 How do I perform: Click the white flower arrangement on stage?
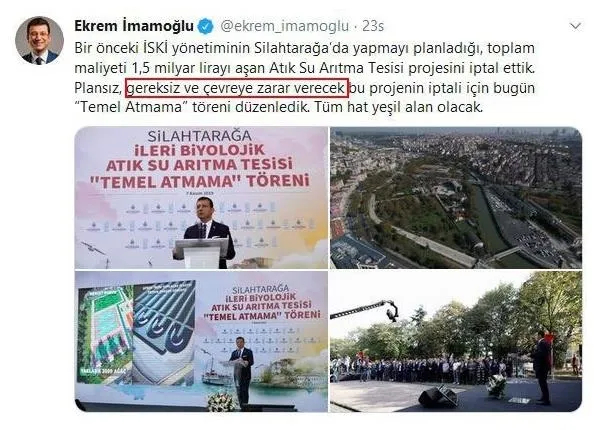pos(223,402)
